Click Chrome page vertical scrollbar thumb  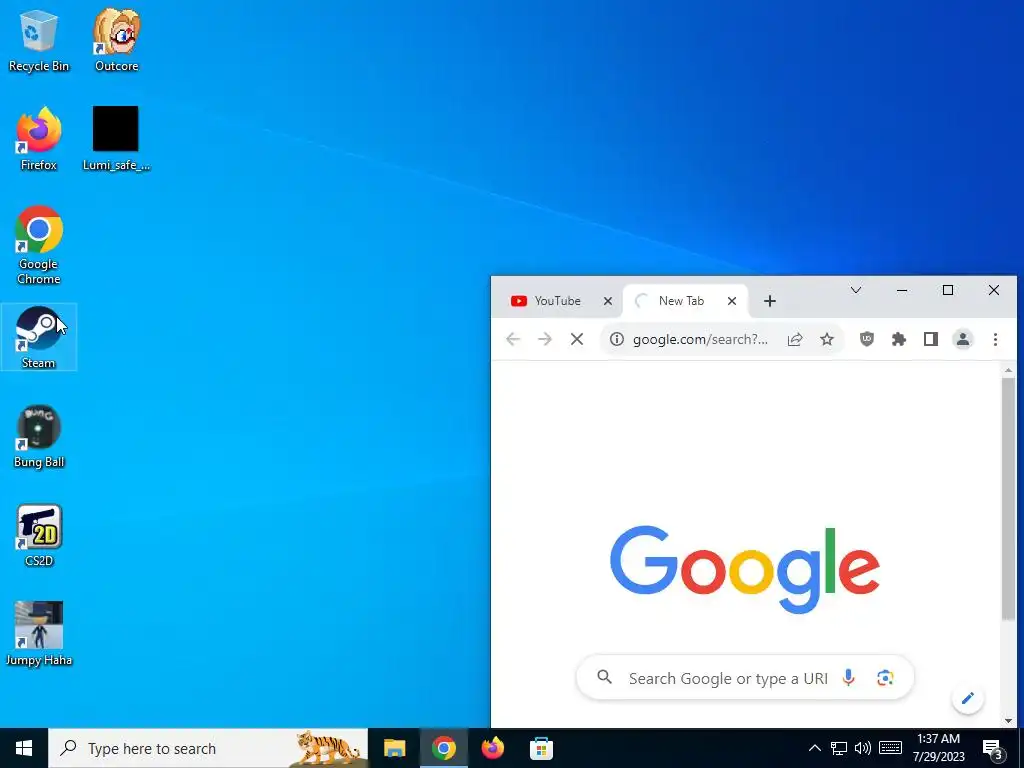[x=1008, y=498]
